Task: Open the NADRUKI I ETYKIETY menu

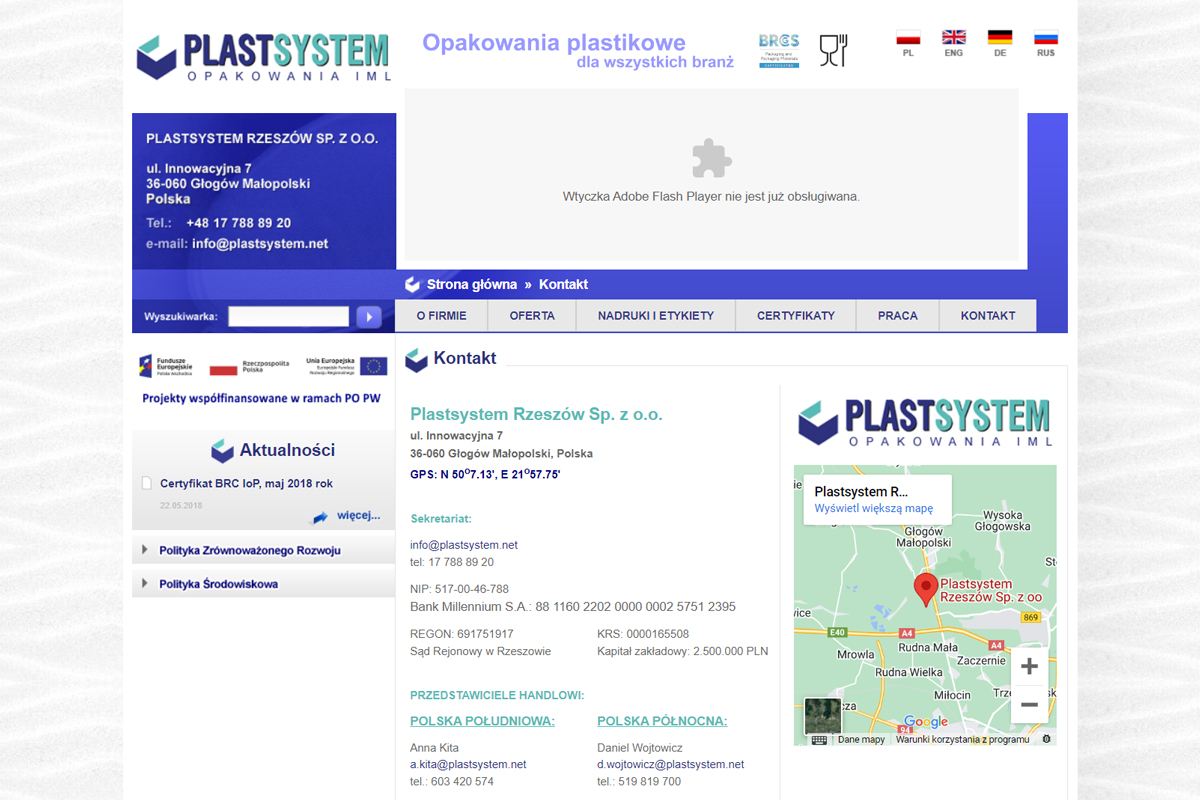Action: click(656, 316)
